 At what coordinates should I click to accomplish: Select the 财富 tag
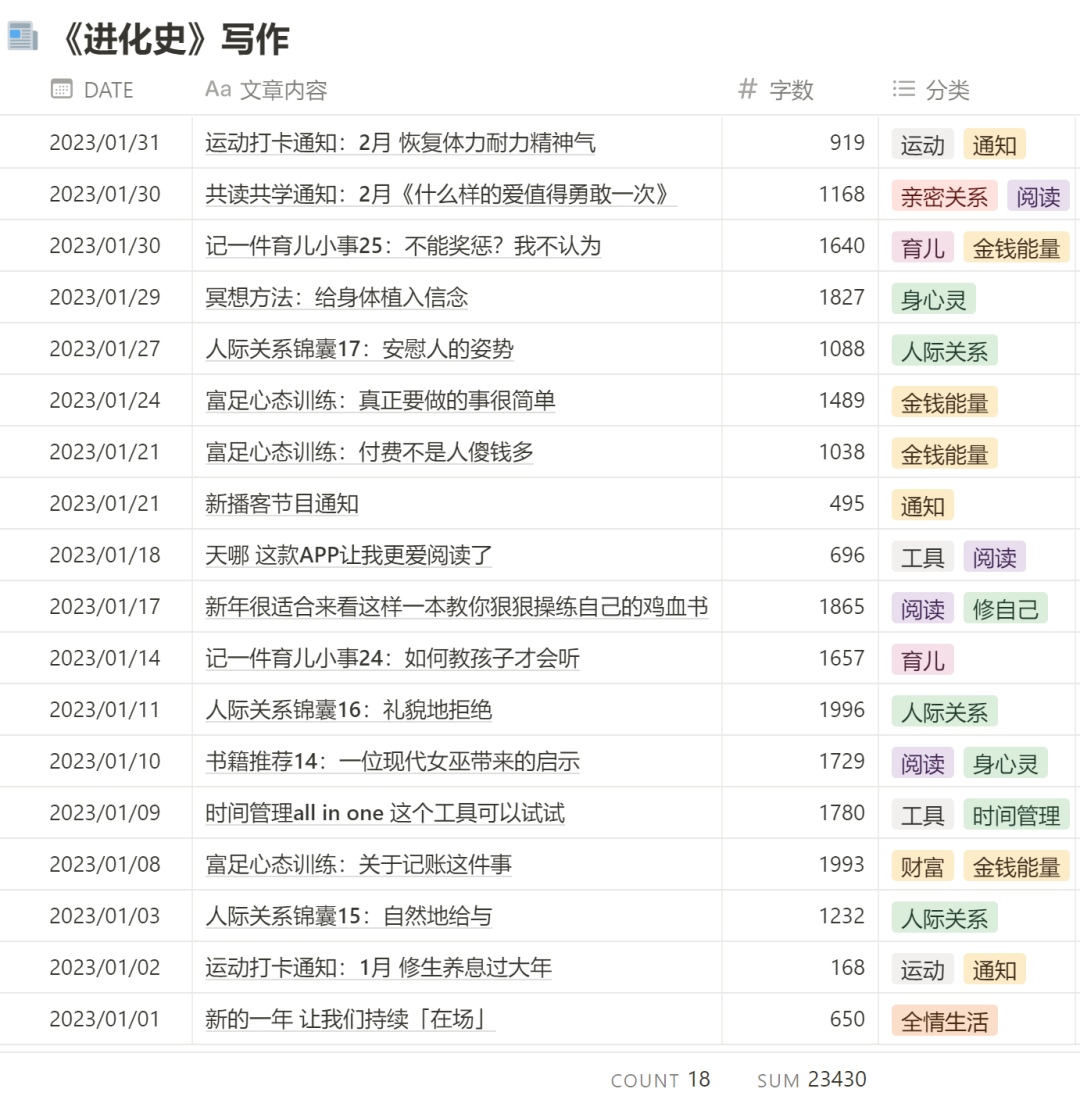(922, 867)
